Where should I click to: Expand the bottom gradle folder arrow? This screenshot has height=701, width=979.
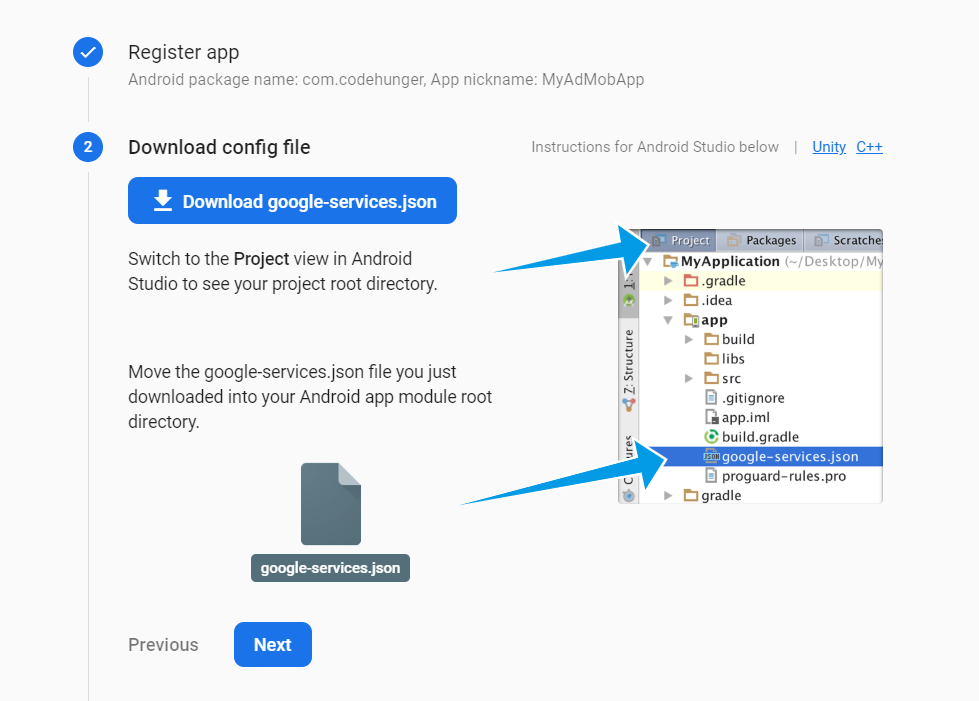click(x=668, y=496)
